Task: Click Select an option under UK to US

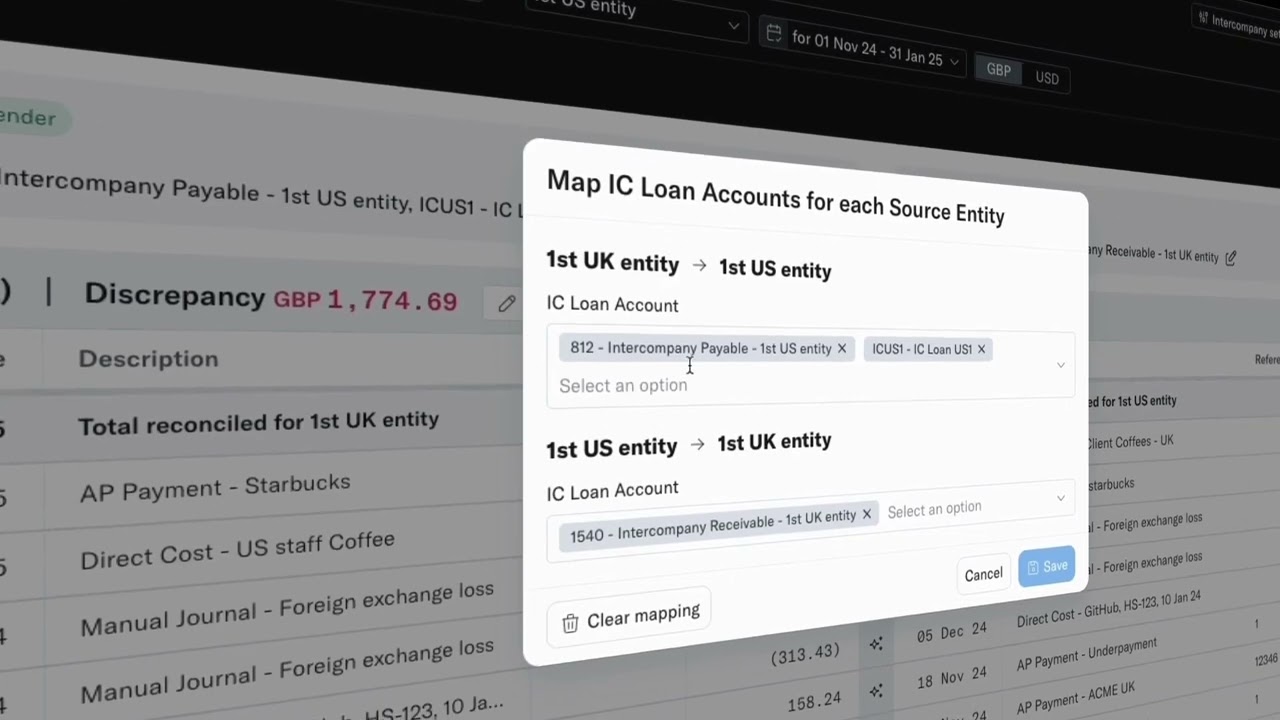Action: coord(623,385)
